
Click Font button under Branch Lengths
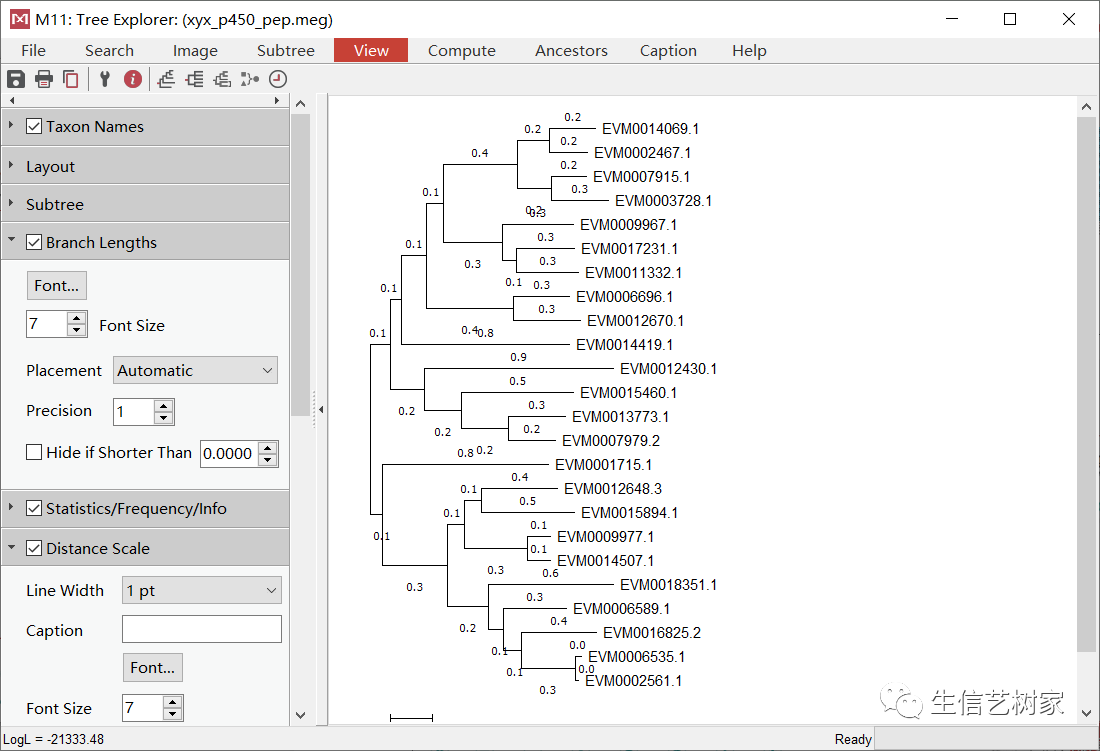click(x=57, y=285)
